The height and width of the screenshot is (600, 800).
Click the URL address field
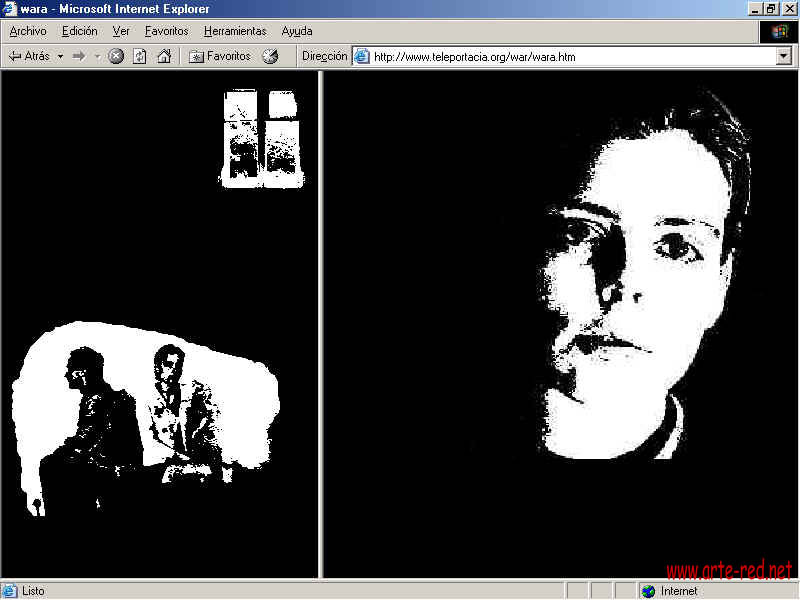click(x=570, y=57)
